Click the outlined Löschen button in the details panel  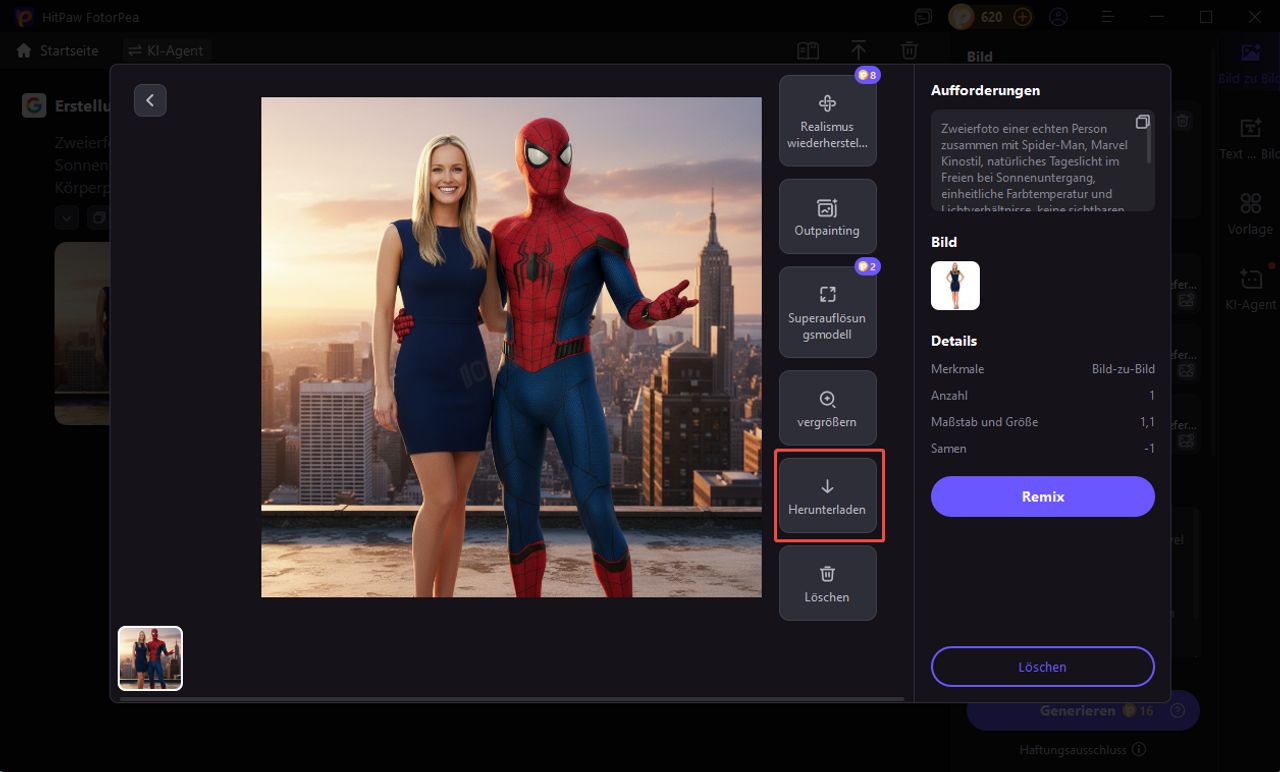1043,667
